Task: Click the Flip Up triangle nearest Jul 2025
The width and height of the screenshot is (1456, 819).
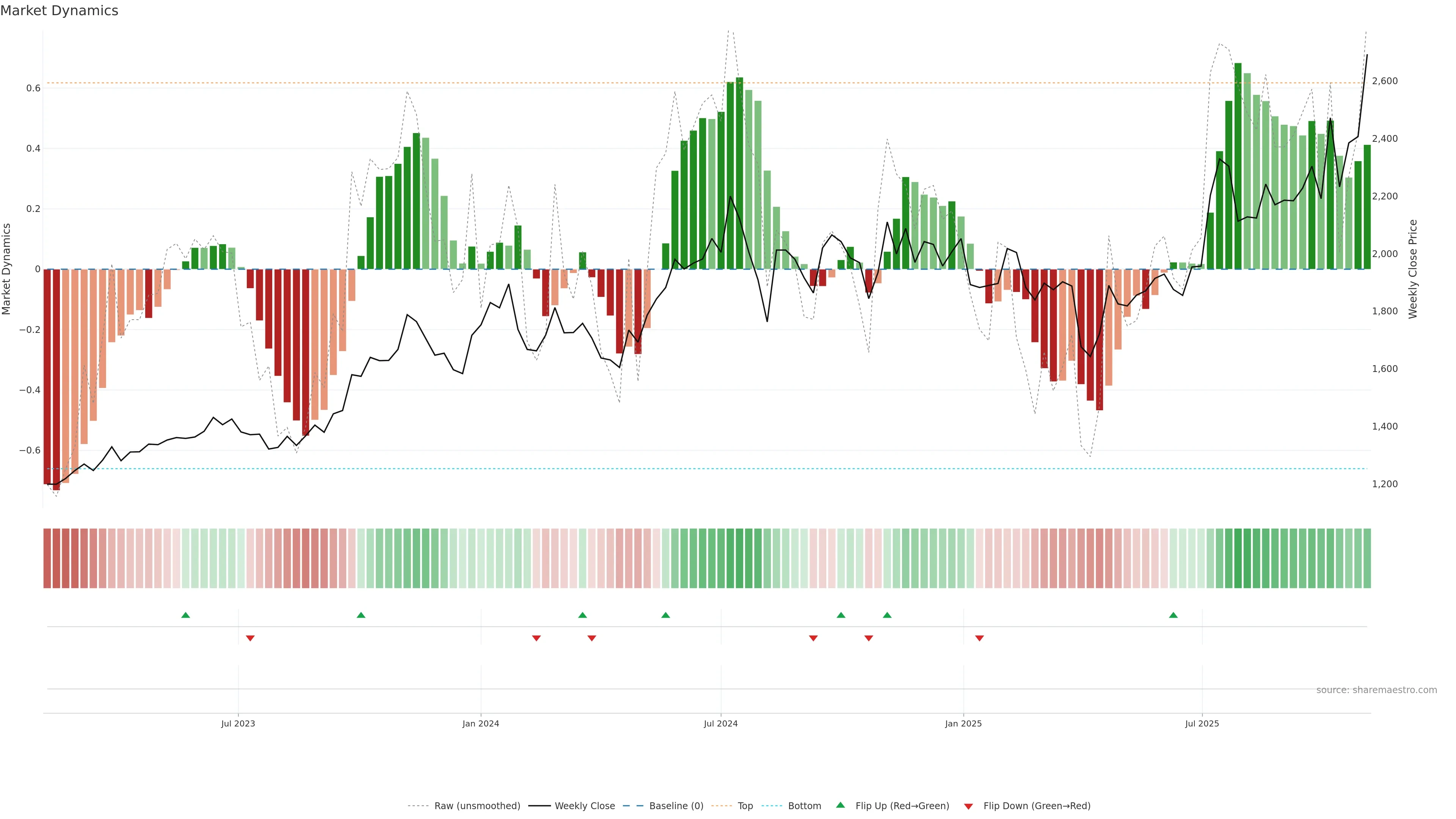Action: click(1174, 615)
